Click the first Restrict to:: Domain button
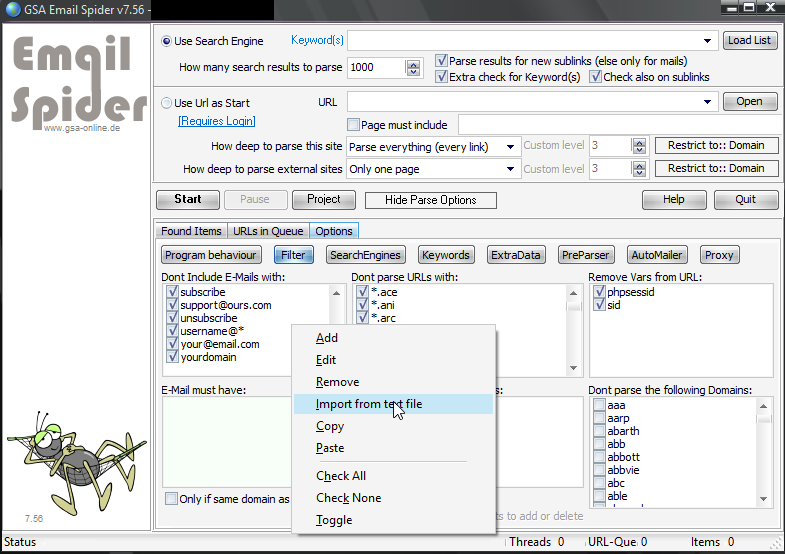This screenshot has width=785, height=554. tap(716, 146)
